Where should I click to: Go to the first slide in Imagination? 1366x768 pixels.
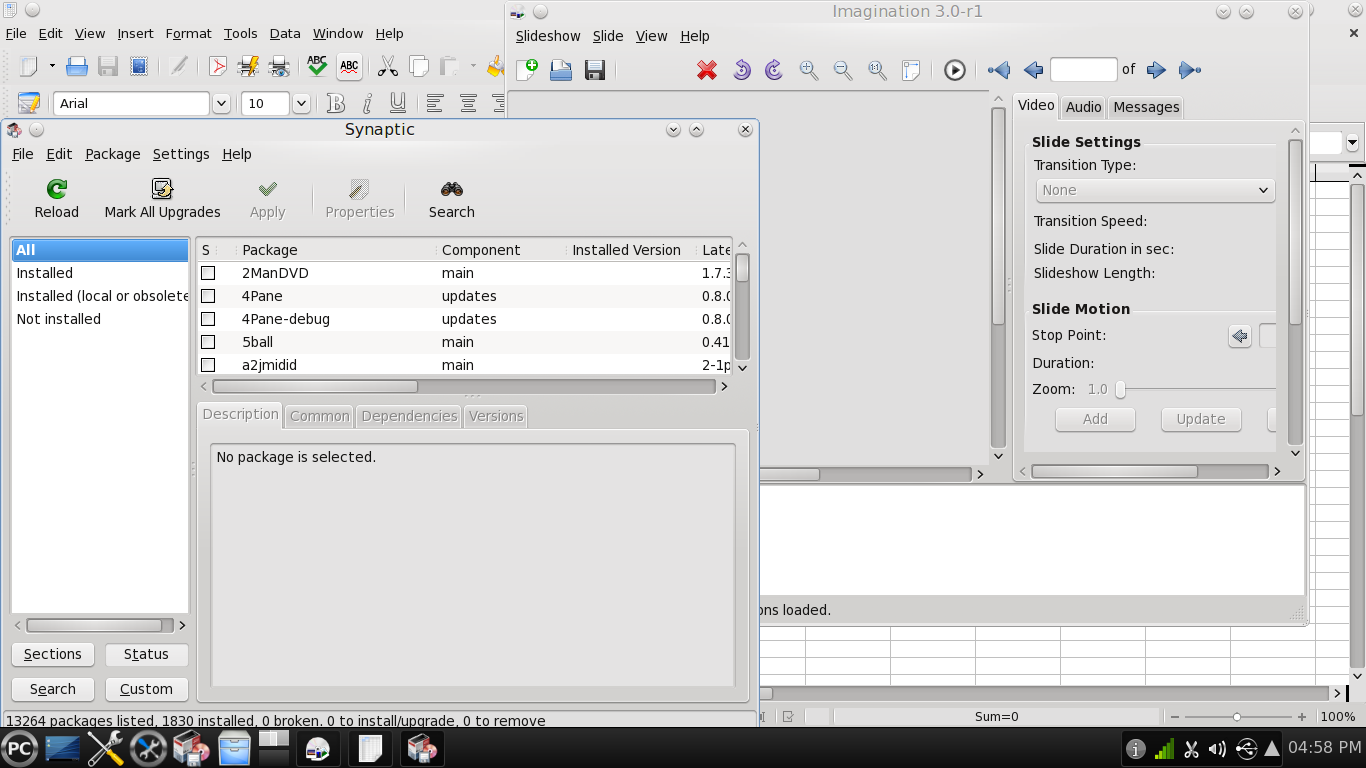pyautogui.click(x=999, y=70)
